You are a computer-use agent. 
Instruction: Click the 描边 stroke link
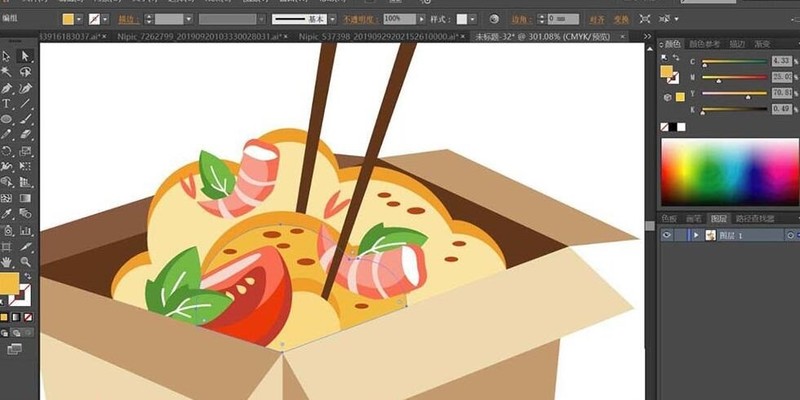[x=129, y=19]
